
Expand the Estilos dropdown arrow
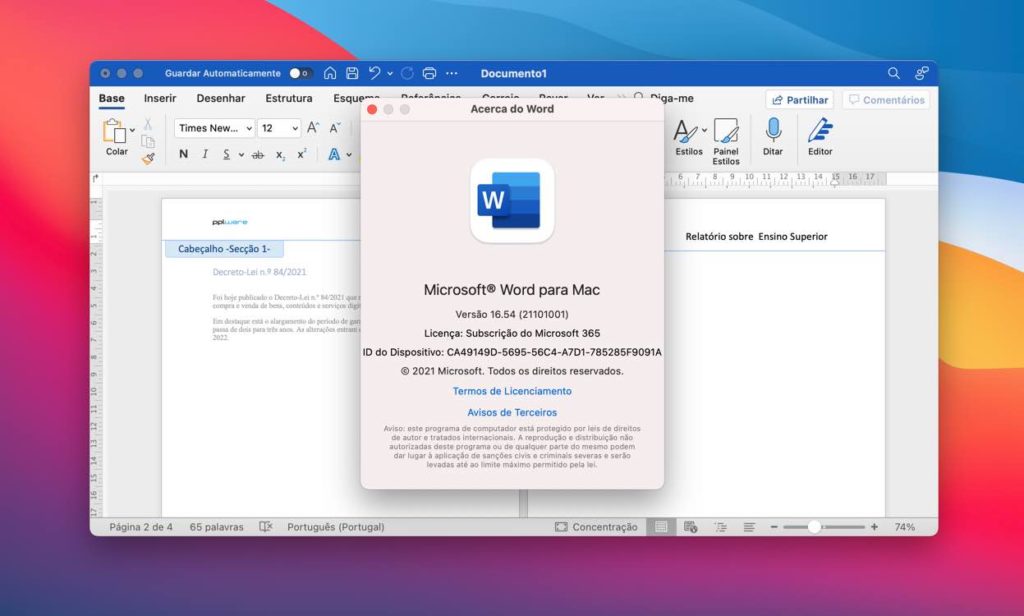click(705, 130)
